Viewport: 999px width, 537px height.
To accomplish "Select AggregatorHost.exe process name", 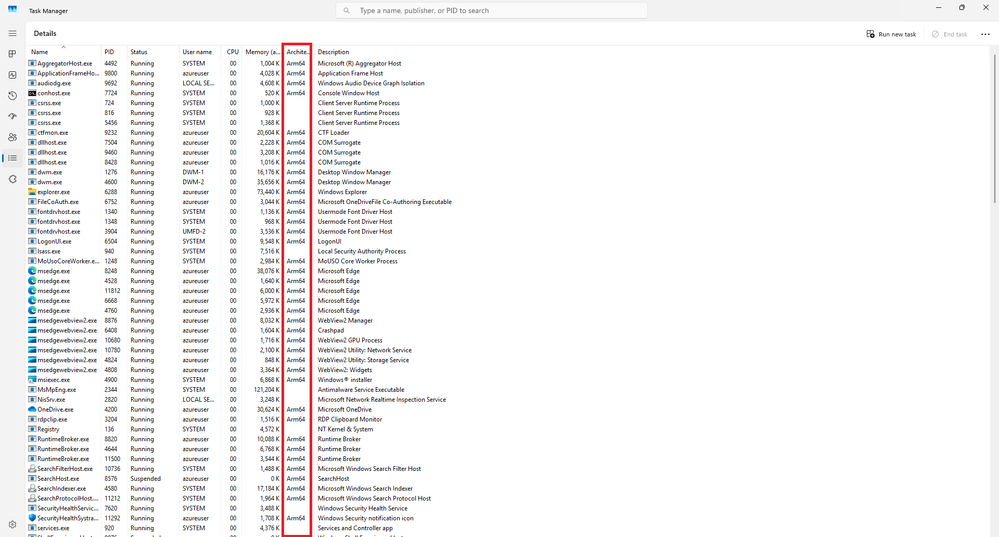I will tap(64, 64).
